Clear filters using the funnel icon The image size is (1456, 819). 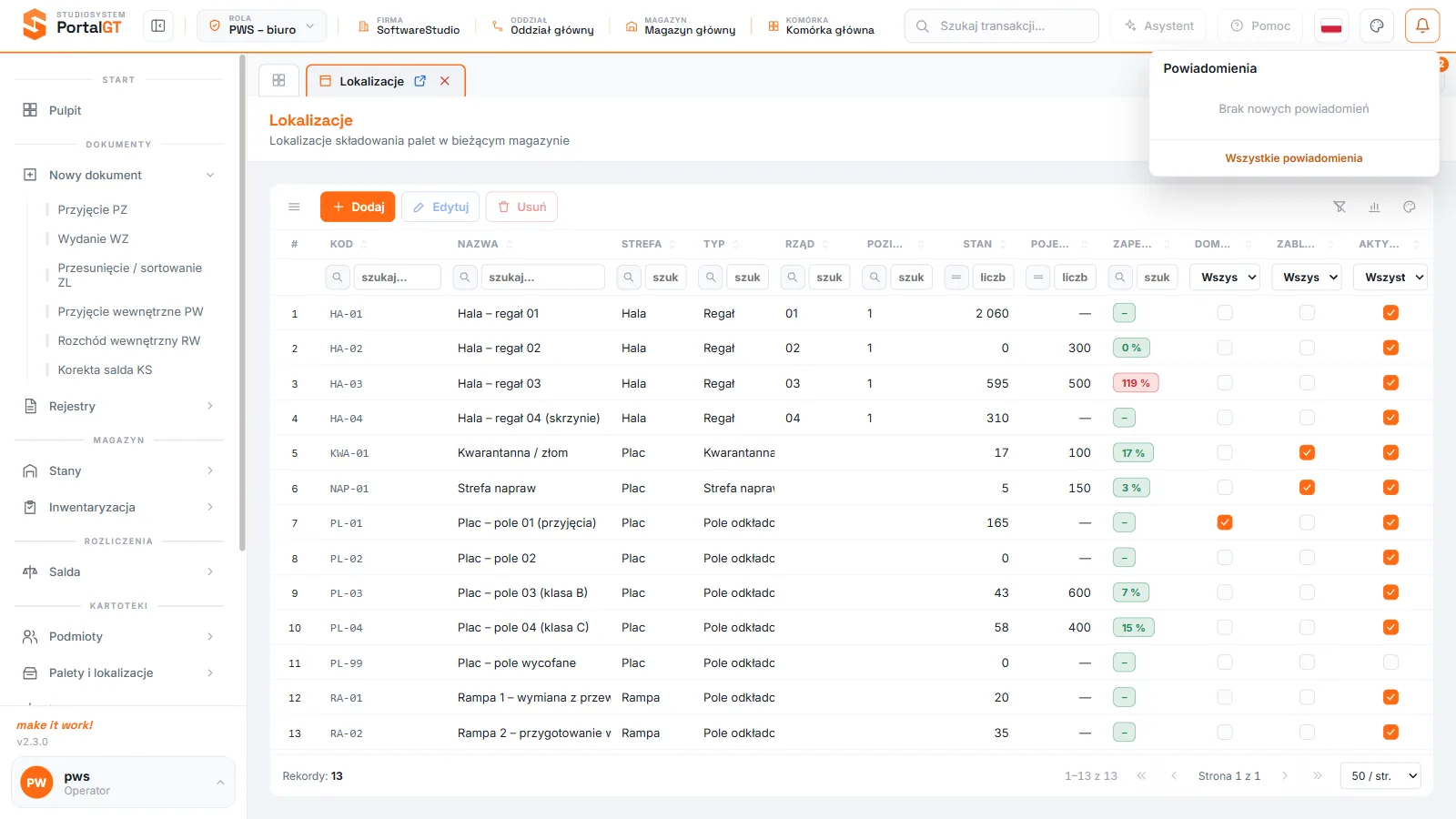point(1340,207)
